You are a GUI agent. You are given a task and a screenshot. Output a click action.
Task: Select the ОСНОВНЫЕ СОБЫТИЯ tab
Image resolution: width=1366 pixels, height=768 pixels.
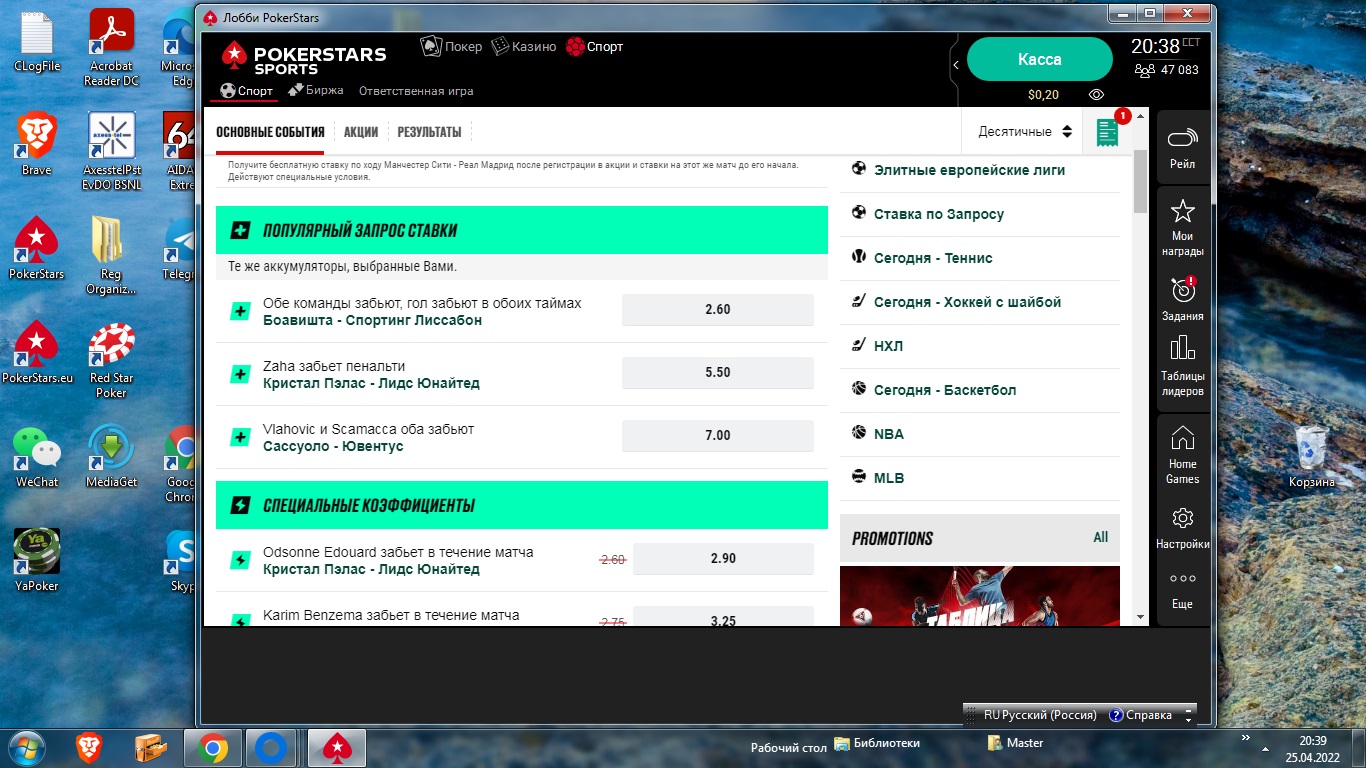pos(270,132)
